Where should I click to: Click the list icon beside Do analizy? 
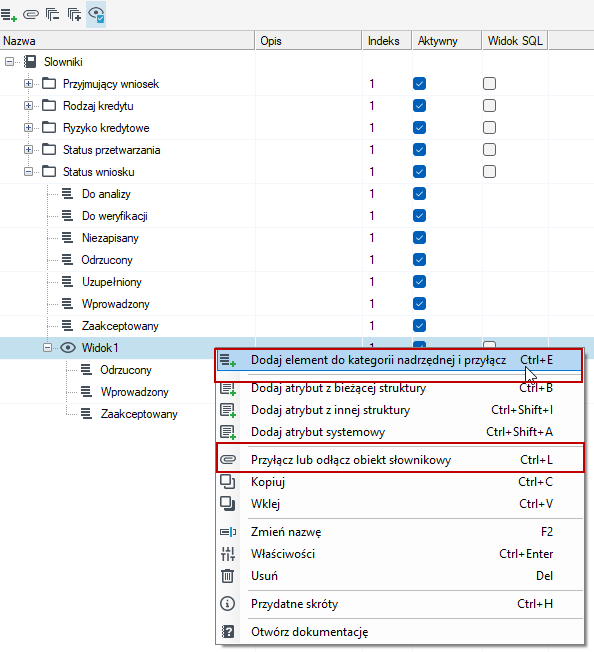click(67, 194)
